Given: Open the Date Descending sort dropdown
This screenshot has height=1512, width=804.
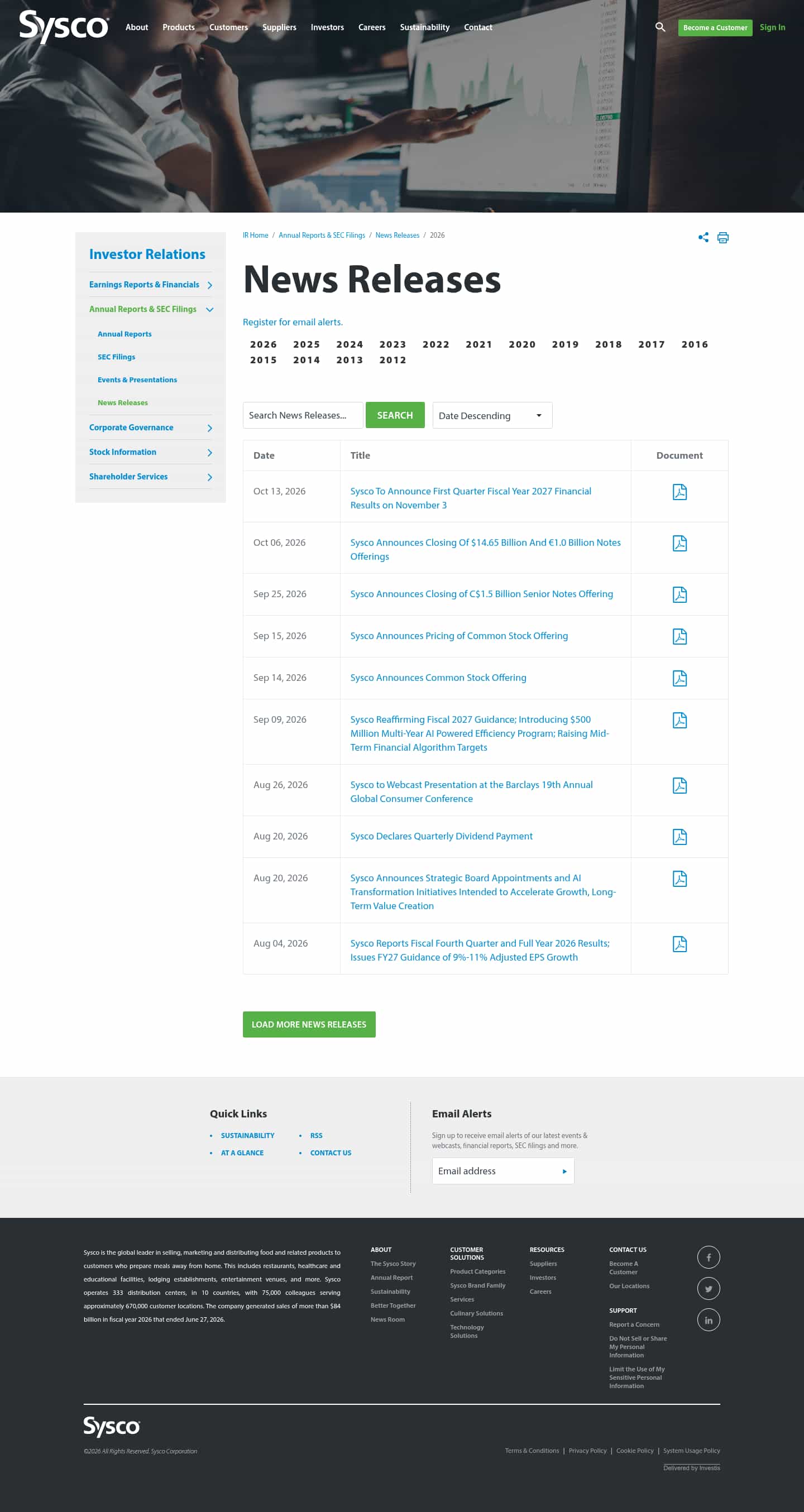Looking at the screenshot, I should pos(492,416).
